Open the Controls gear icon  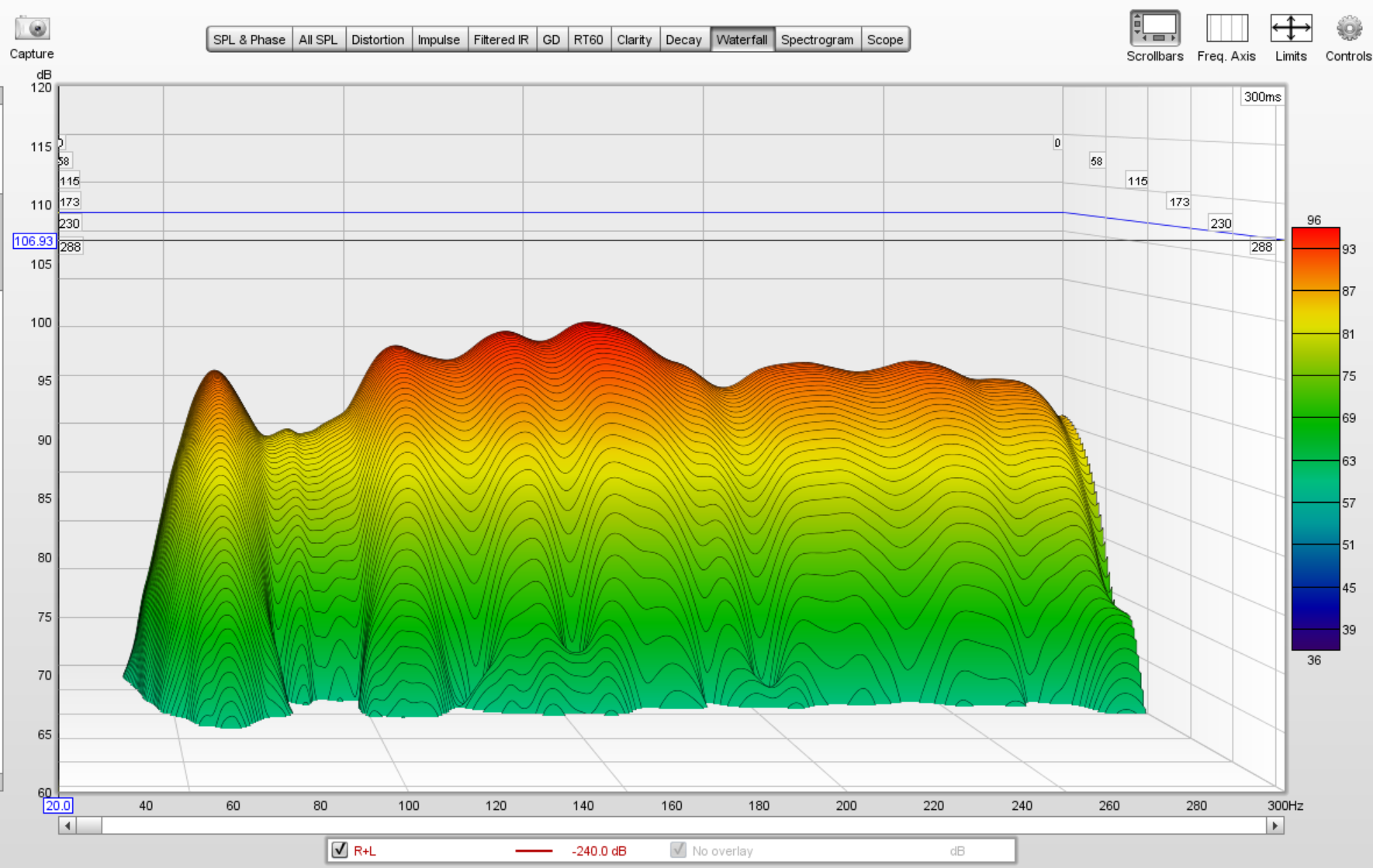pos(1349,29)
